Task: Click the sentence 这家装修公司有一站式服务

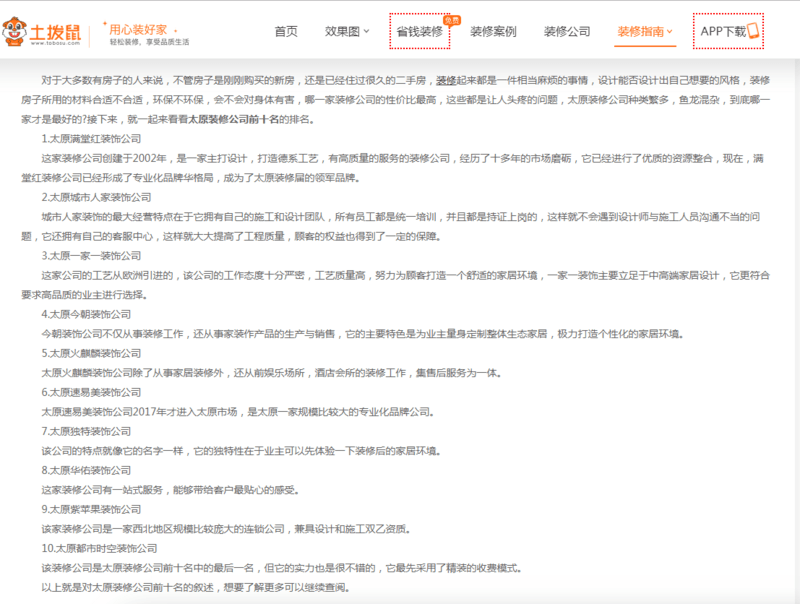Action: coord(170,490)
